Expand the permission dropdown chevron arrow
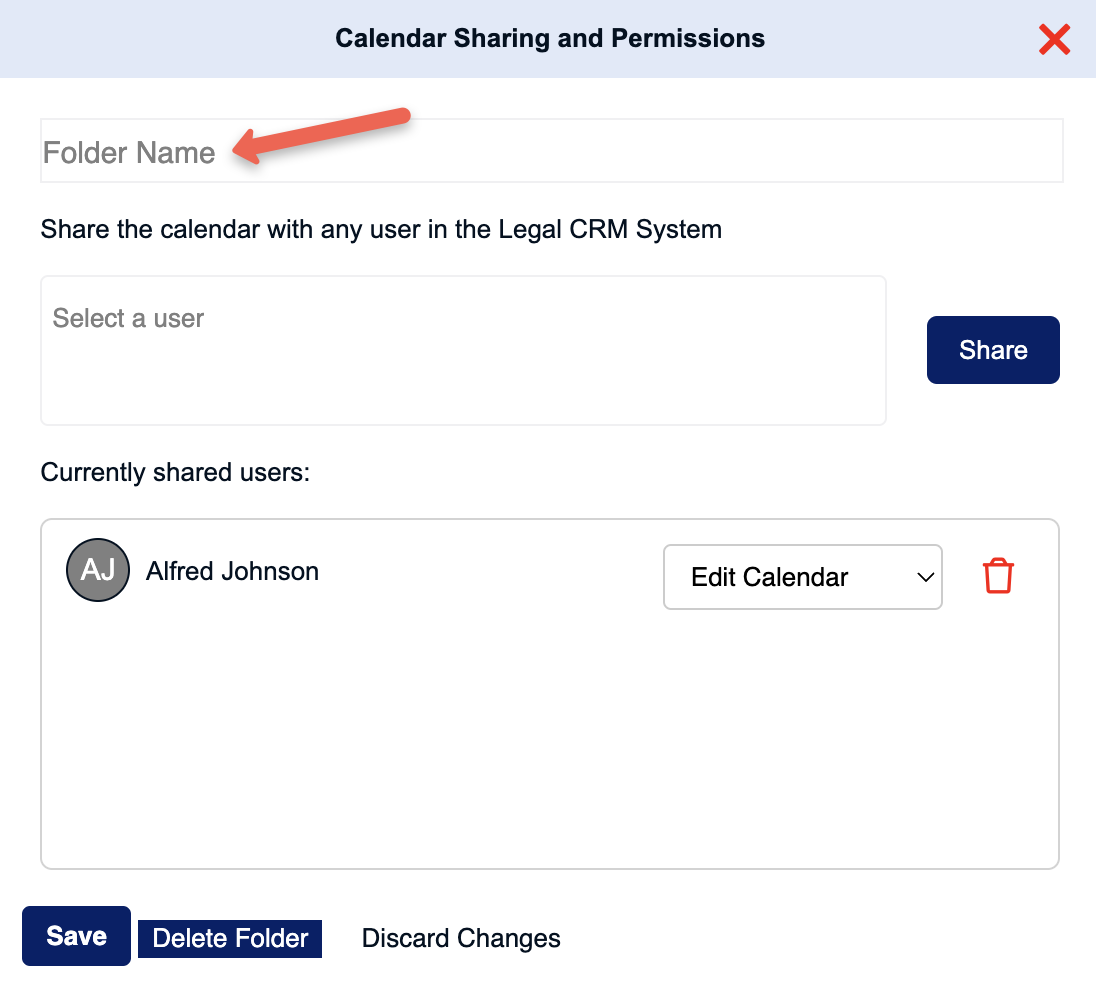This screenshot has width=1096, height=988. [925, 578]
